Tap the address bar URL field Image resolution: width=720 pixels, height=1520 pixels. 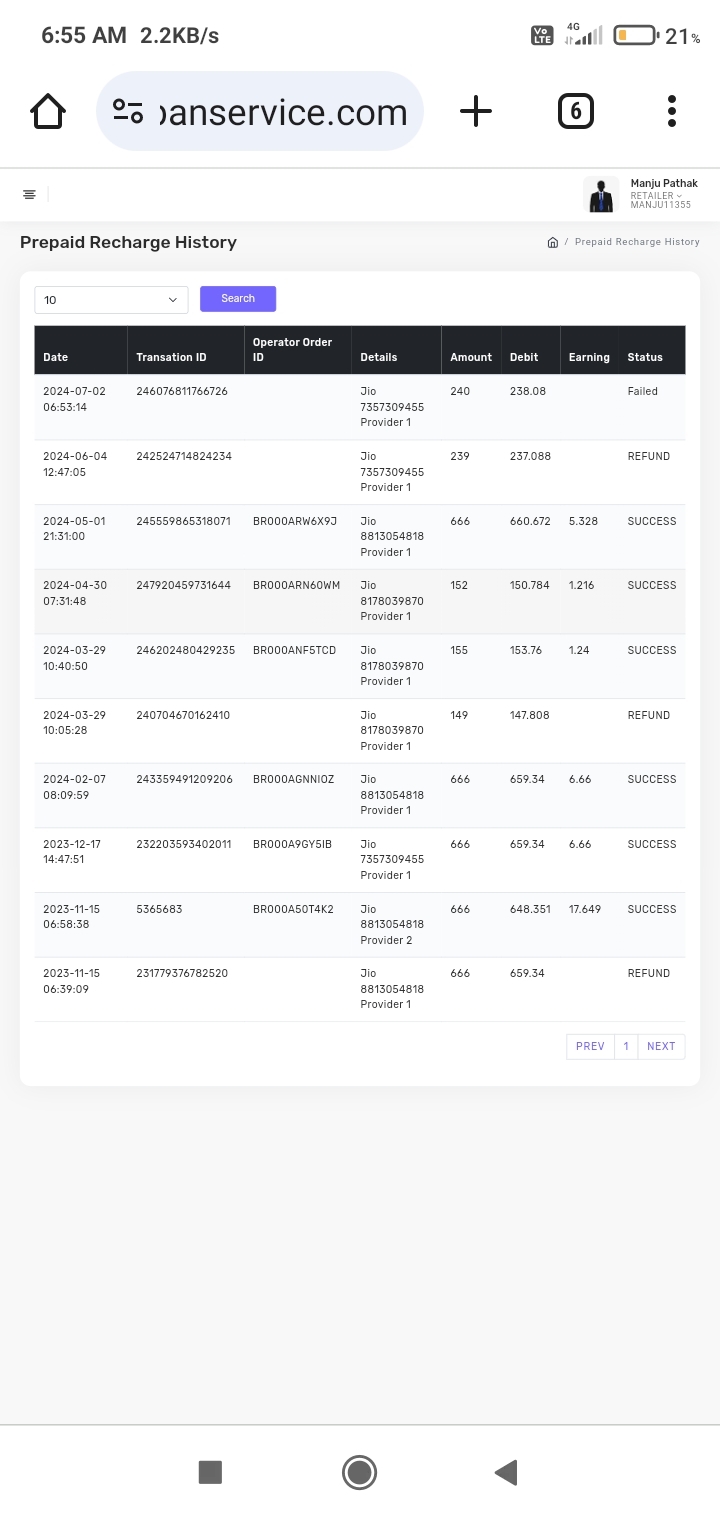point(283,112)
